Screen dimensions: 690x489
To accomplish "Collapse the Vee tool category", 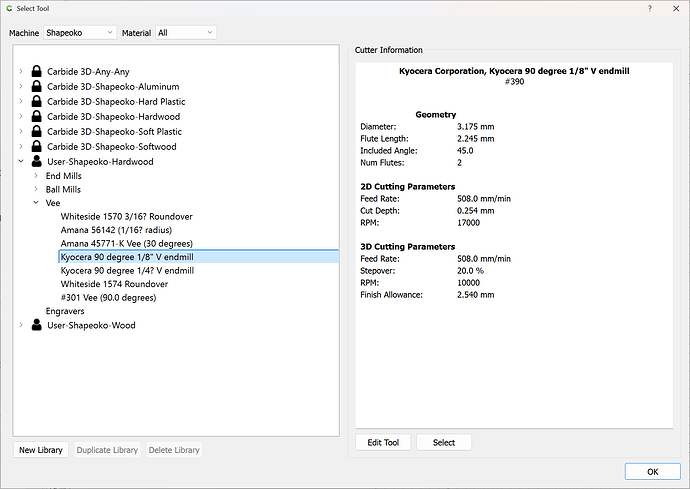I will pyautogui.click(x=36, y=203).
